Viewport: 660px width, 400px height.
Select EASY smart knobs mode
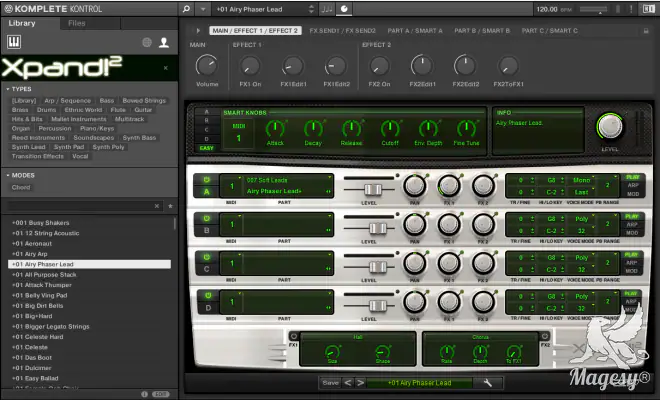pyautogui.click(x=206, y=148)
